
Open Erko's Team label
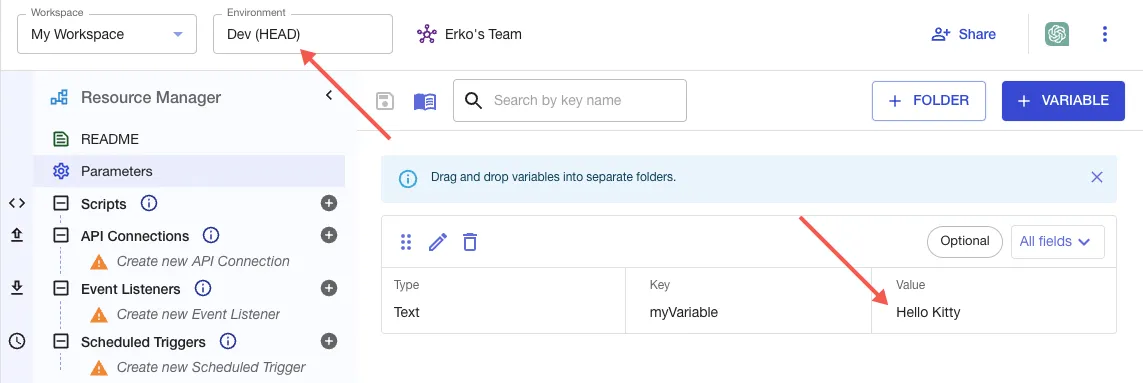click(x=483, y=34)
